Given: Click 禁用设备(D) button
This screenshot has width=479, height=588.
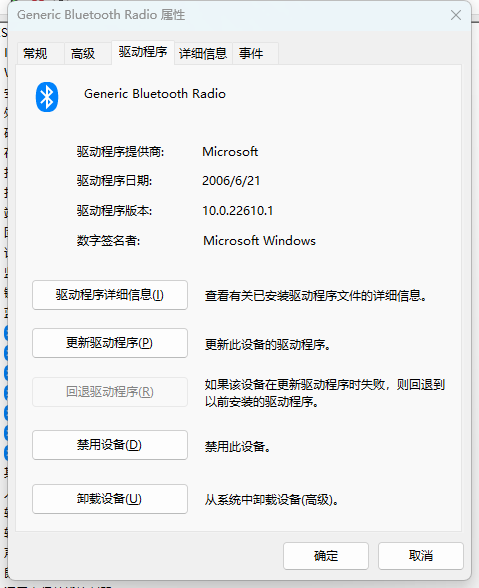Looking at the screenshot, I should [x=110, y=445].
